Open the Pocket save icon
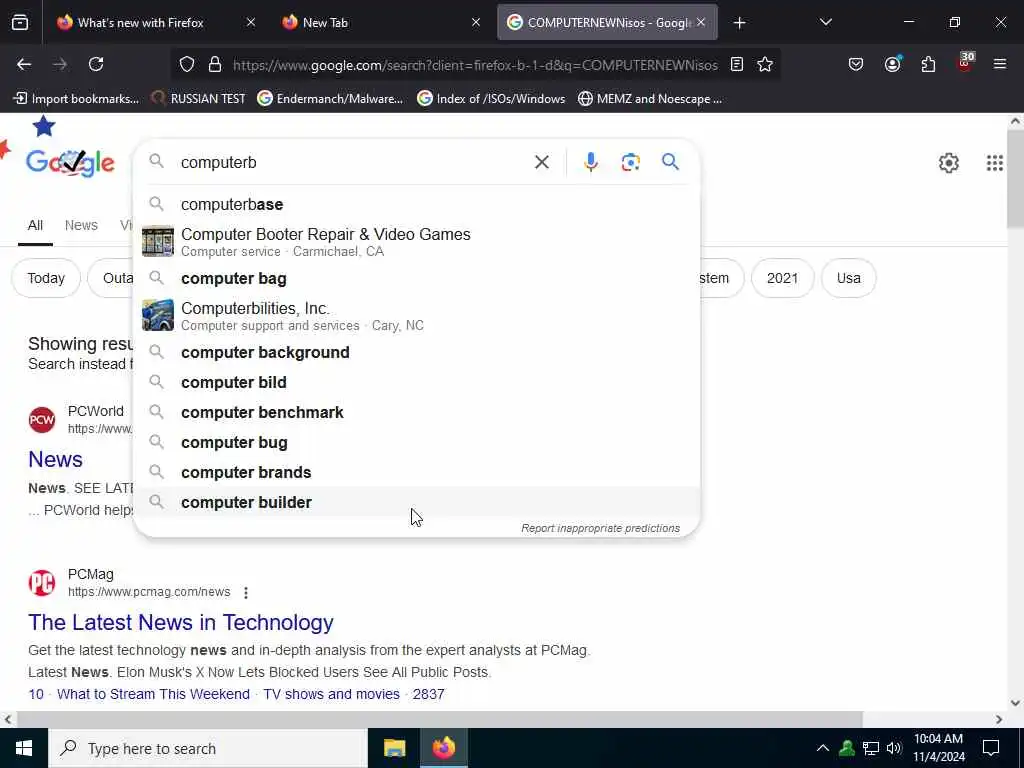Image resolution: width=1024 pixels, height=768 pixels. pyautogui.click(x=856, y=64)
